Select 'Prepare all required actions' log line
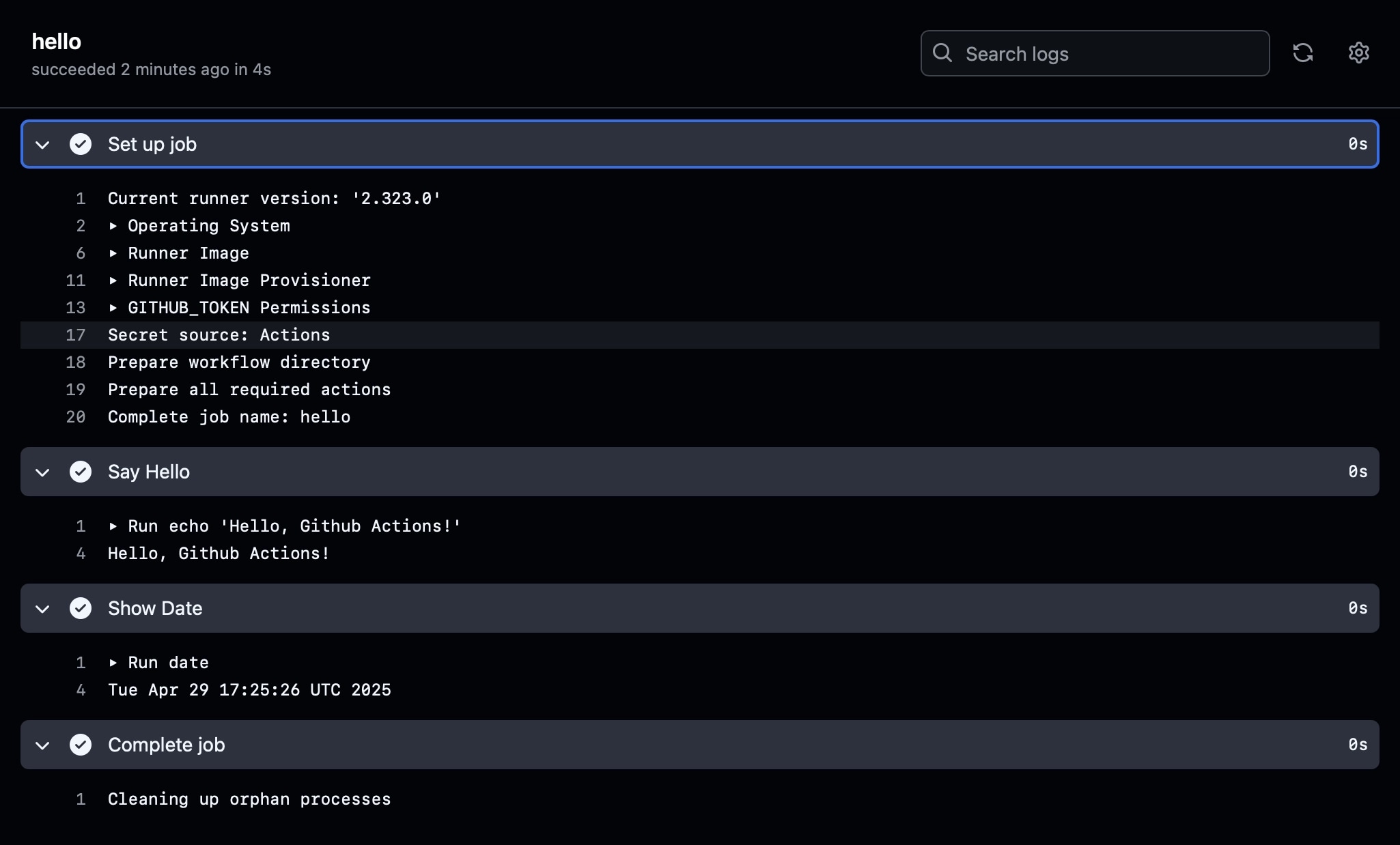1400x845 pixels. click(x=249, y=390)
